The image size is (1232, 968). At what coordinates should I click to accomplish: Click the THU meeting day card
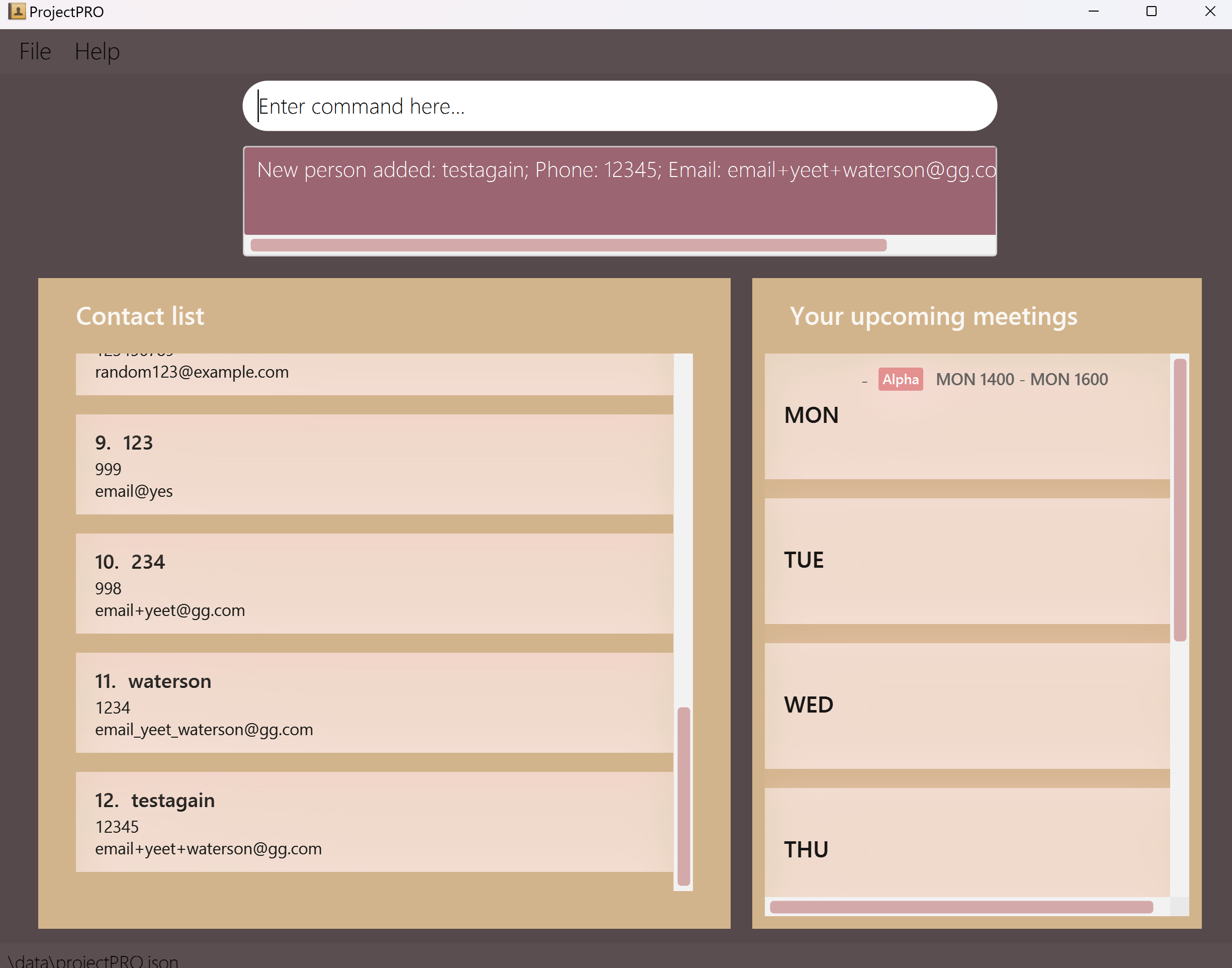coord(966,844)
